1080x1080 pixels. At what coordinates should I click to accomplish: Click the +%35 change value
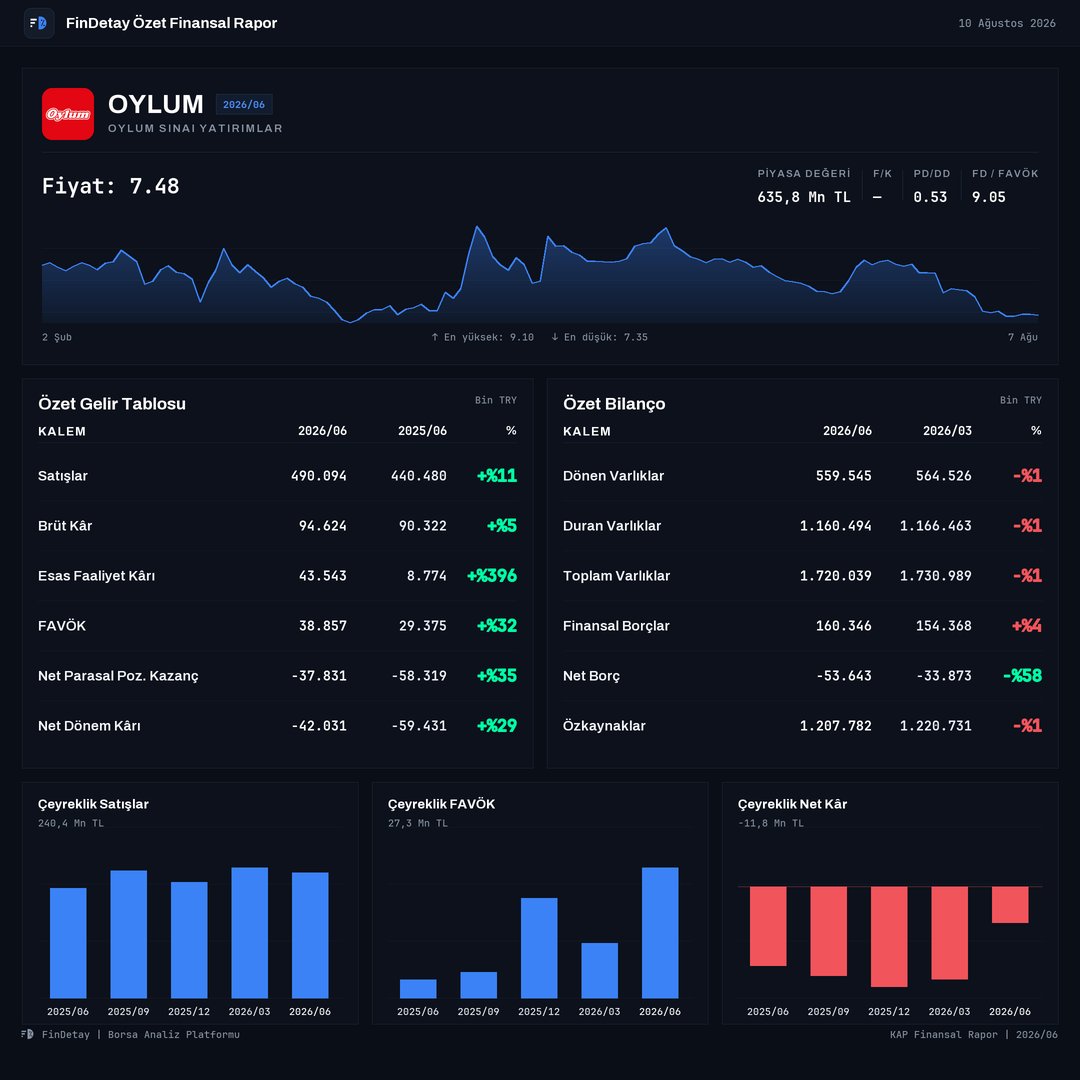tap(497, 675)
